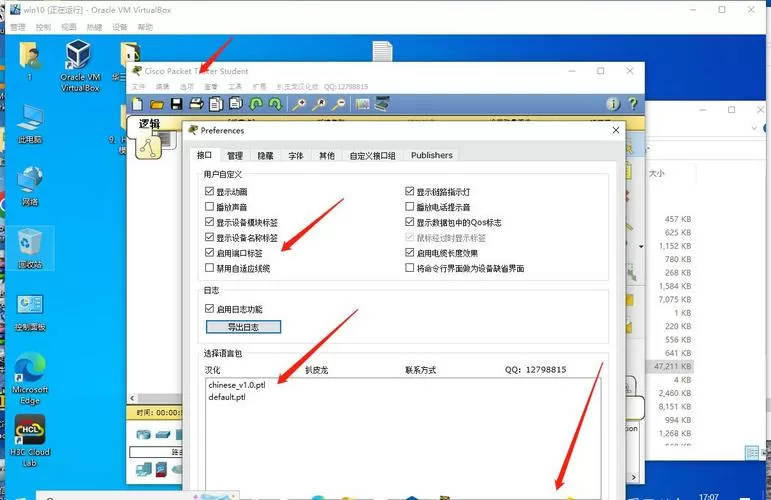Screen dimensions: 771x500
Task: Click the Save floppy disk toolbar icon
Action: click(x=177, y=104)
